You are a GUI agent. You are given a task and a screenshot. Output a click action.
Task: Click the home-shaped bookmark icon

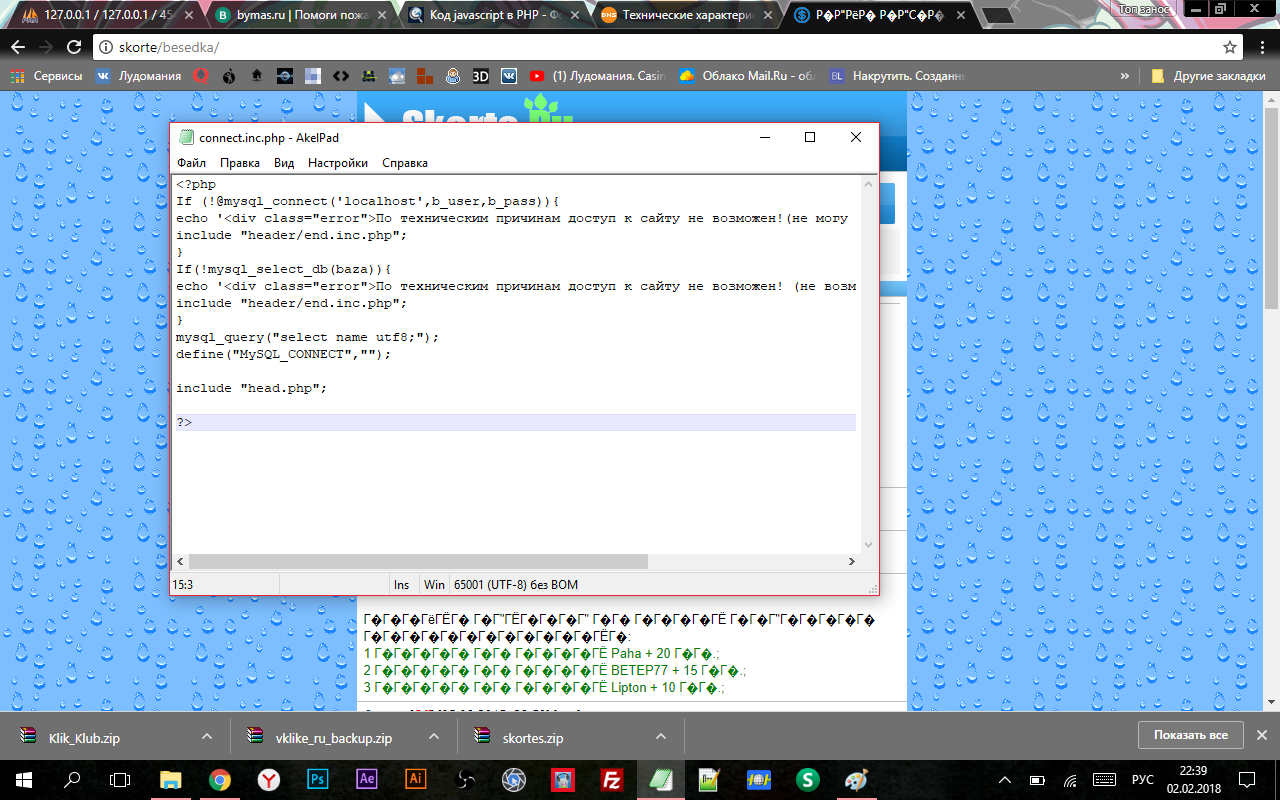tap(257, 76)
